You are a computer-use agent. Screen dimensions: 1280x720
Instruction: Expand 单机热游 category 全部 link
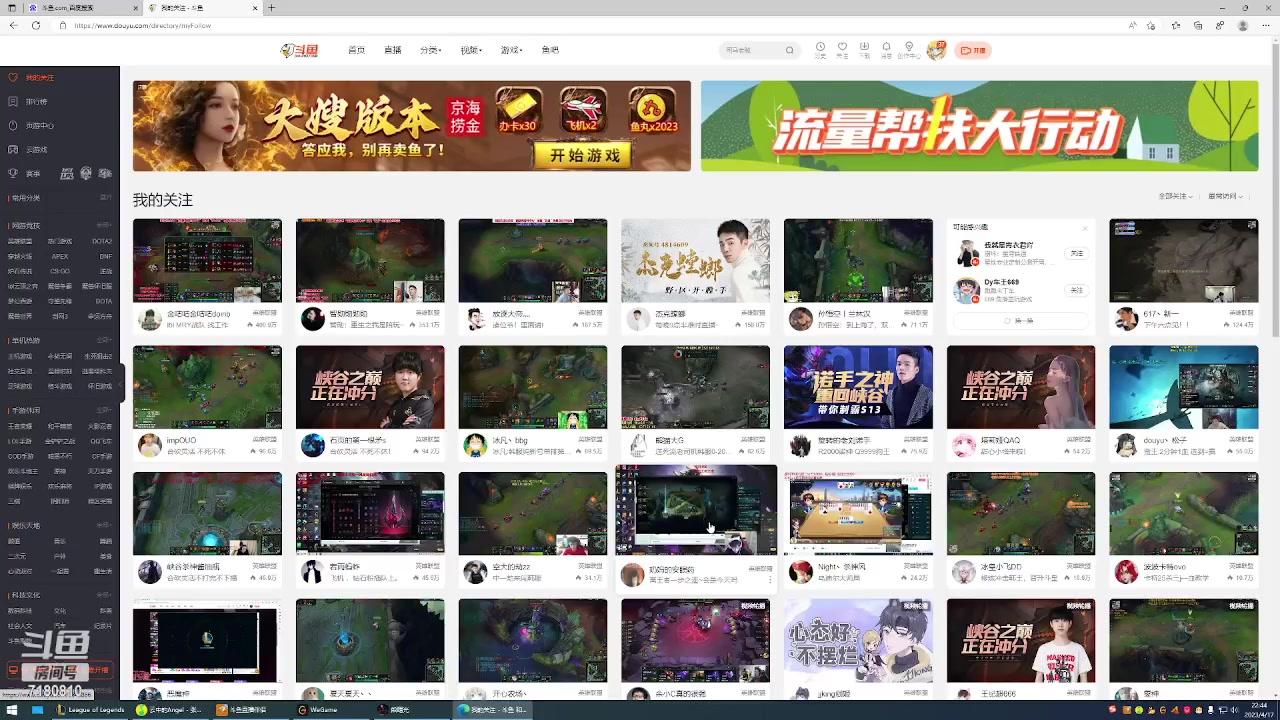pos(105,341)
